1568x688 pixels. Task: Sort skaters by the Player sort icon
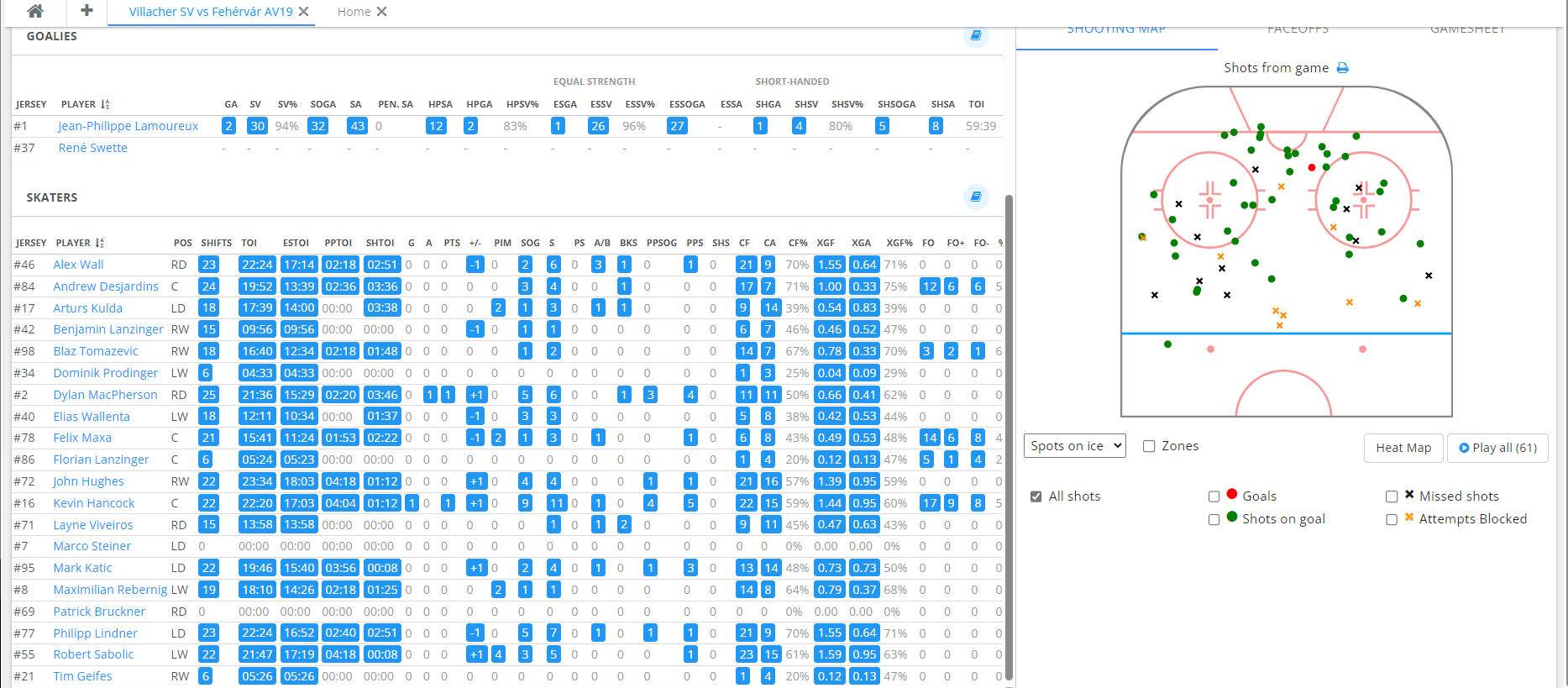tap(100, 243)
